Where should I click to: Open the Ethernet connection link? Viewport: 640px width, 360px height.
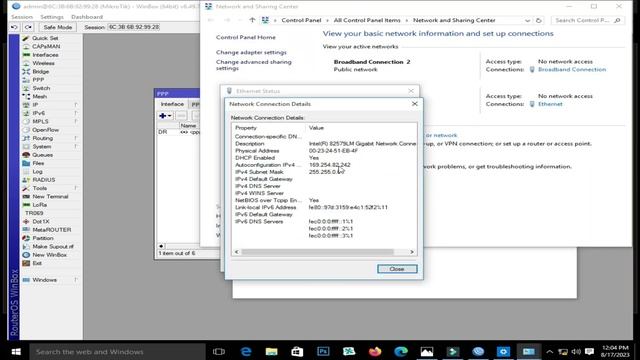[x=550, y=104]
